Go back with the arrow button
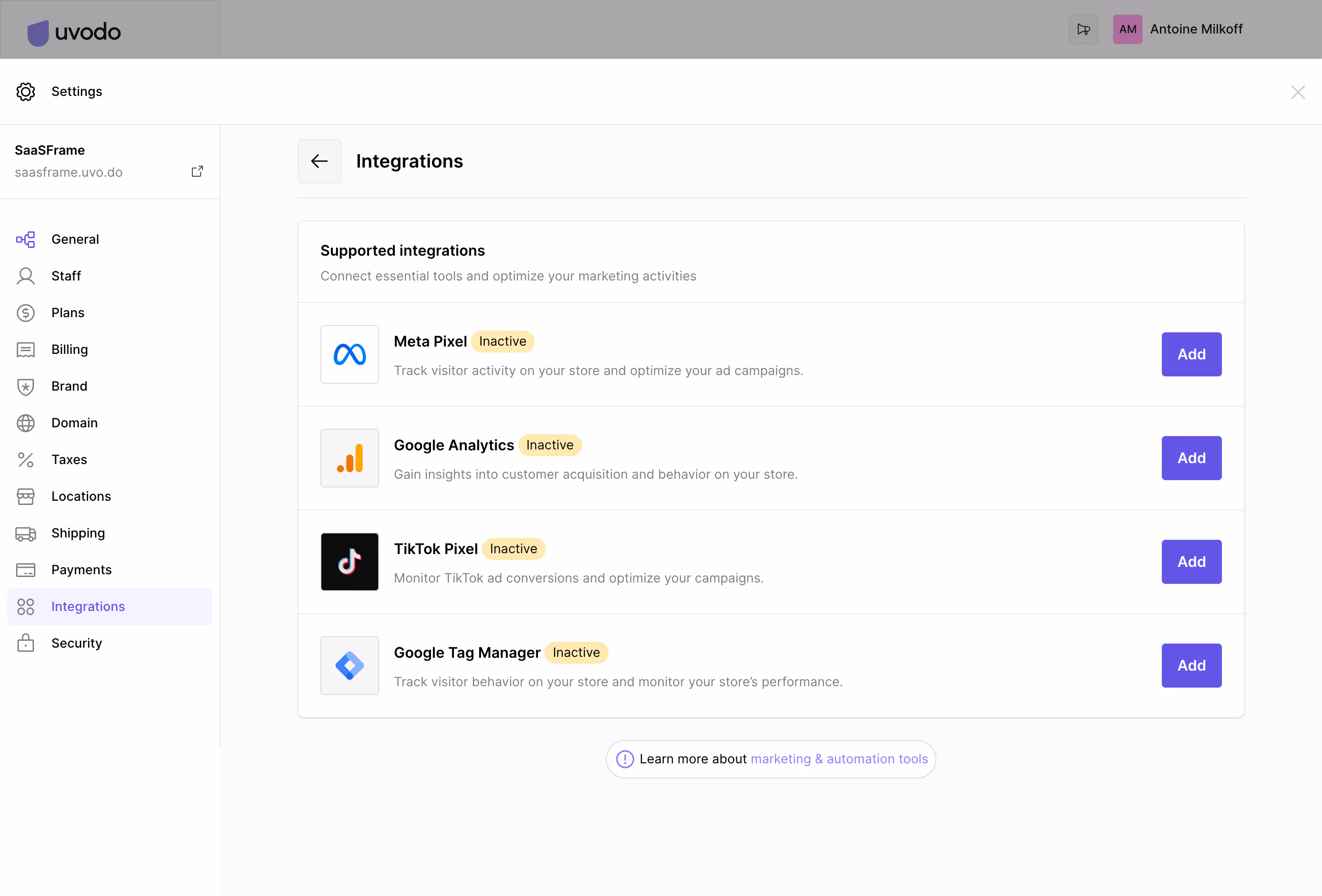 point(319,161)
